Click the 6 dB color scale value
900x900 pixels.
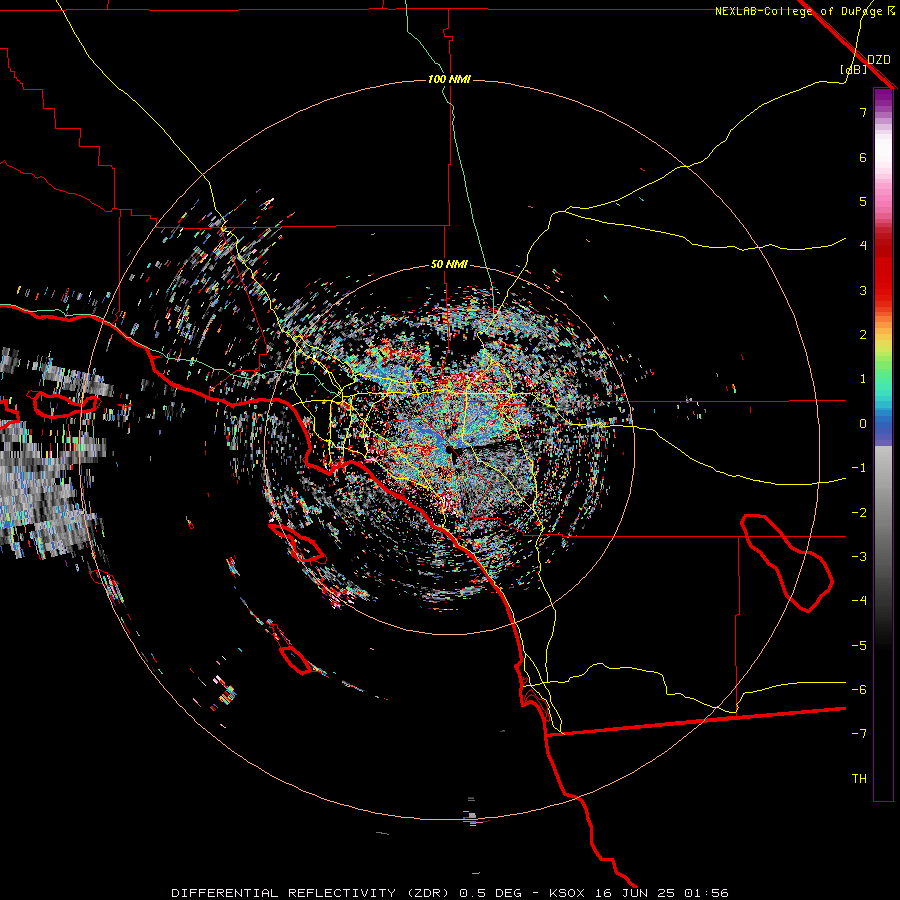click(x=863, y=157)
